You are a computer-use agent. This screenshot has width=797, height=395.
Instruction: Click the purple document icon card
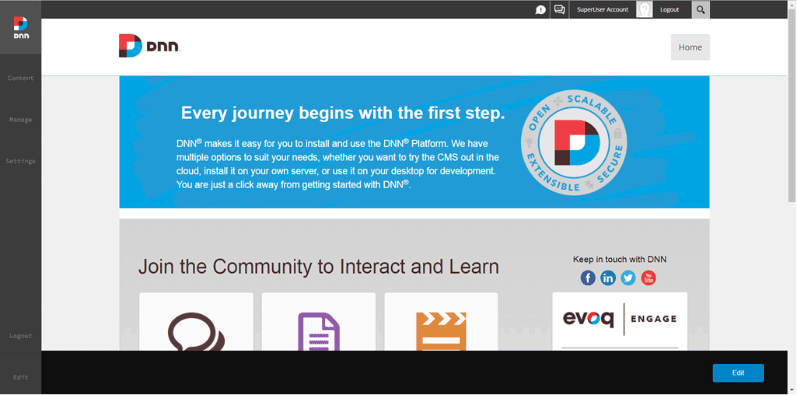319,331
